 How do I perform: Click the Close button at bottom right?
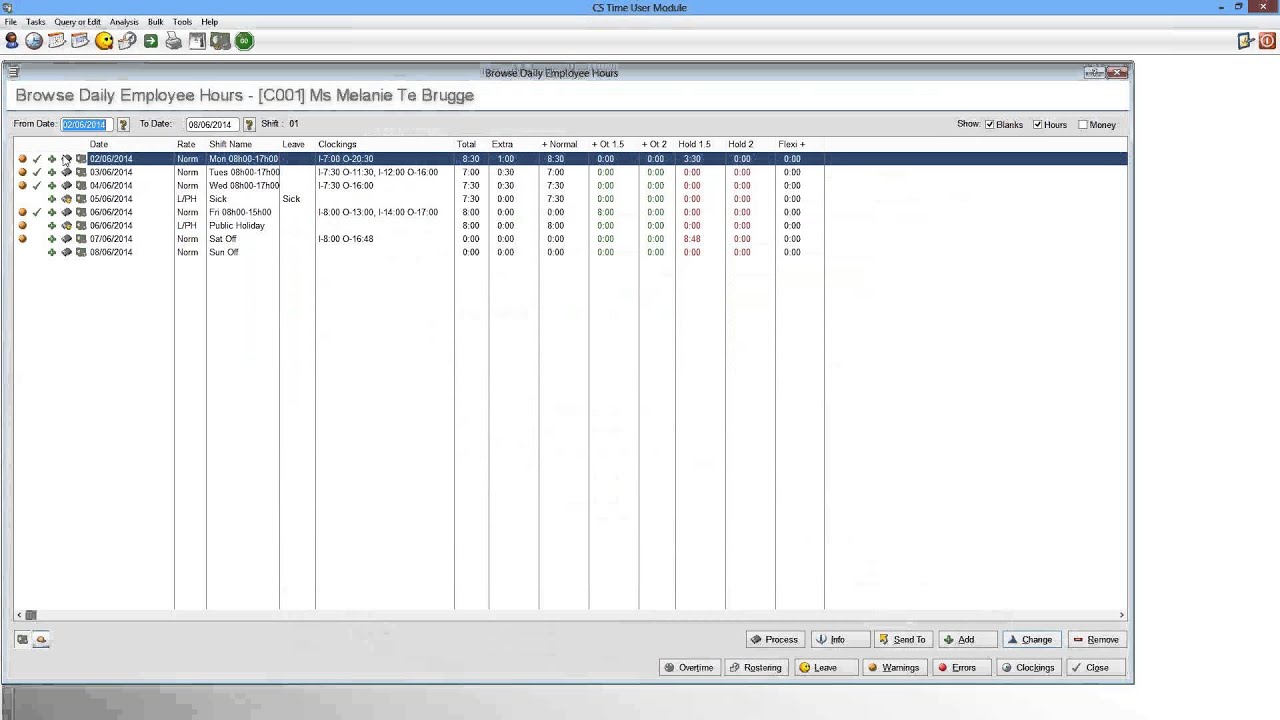[x=1097, y=668]
